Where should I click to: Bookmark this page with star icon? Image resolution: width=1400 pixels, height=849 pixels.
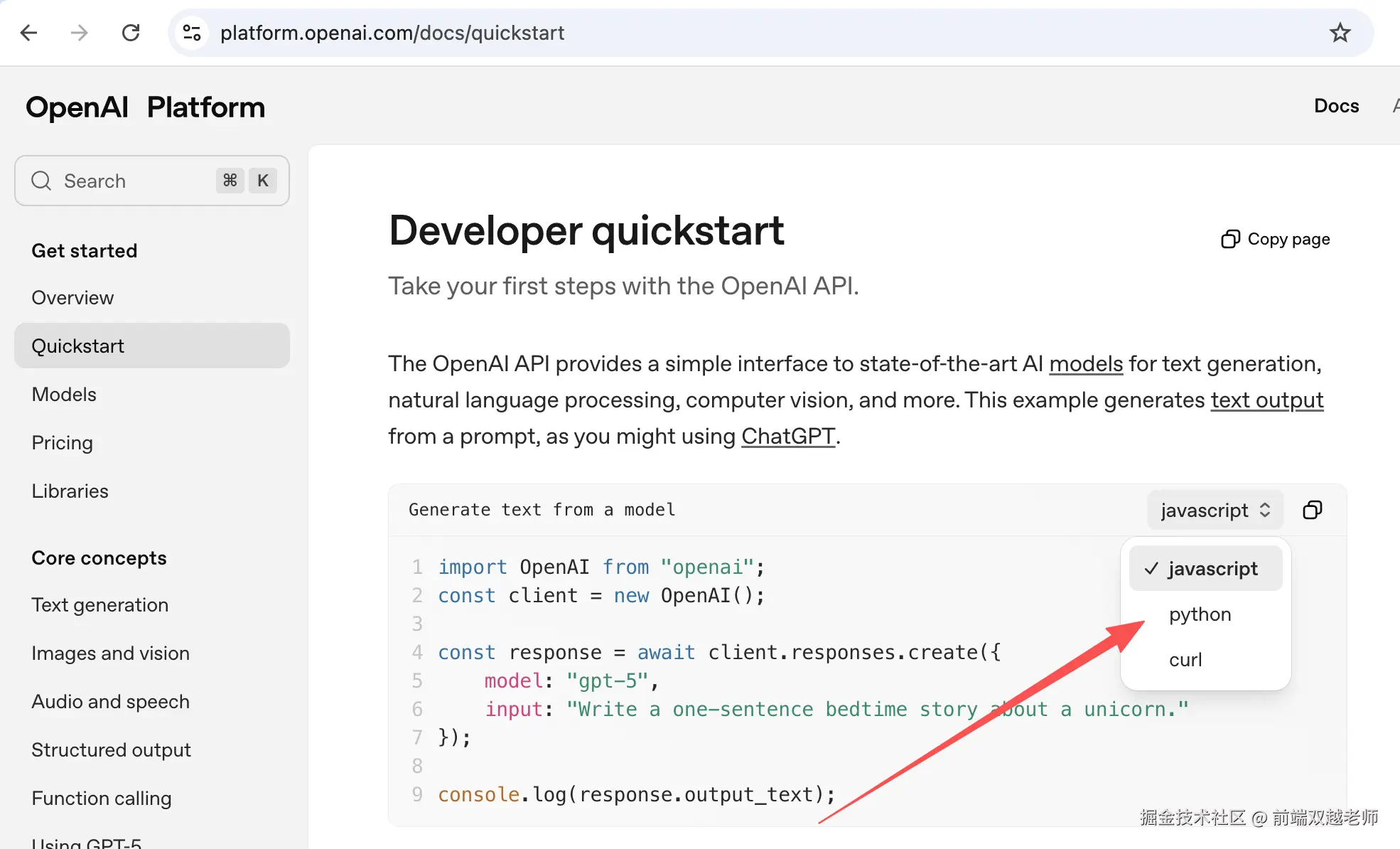click(x=1340, y=33)
